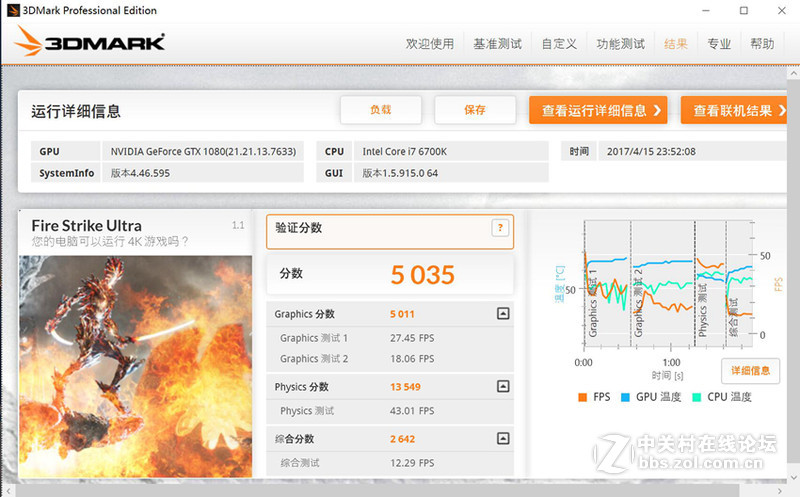
Task: Click the Fire Strike Ultra thumbnail image
Action: (135, 366)
